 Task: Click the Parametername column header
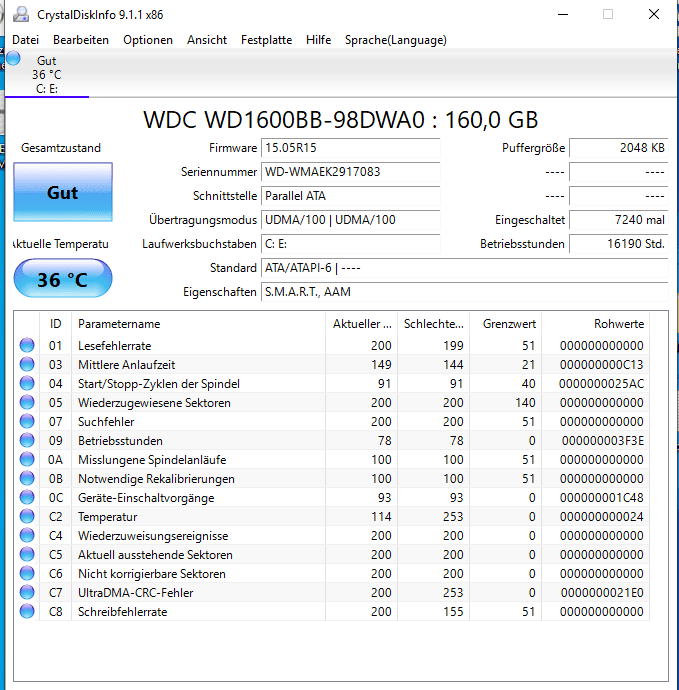198,324
